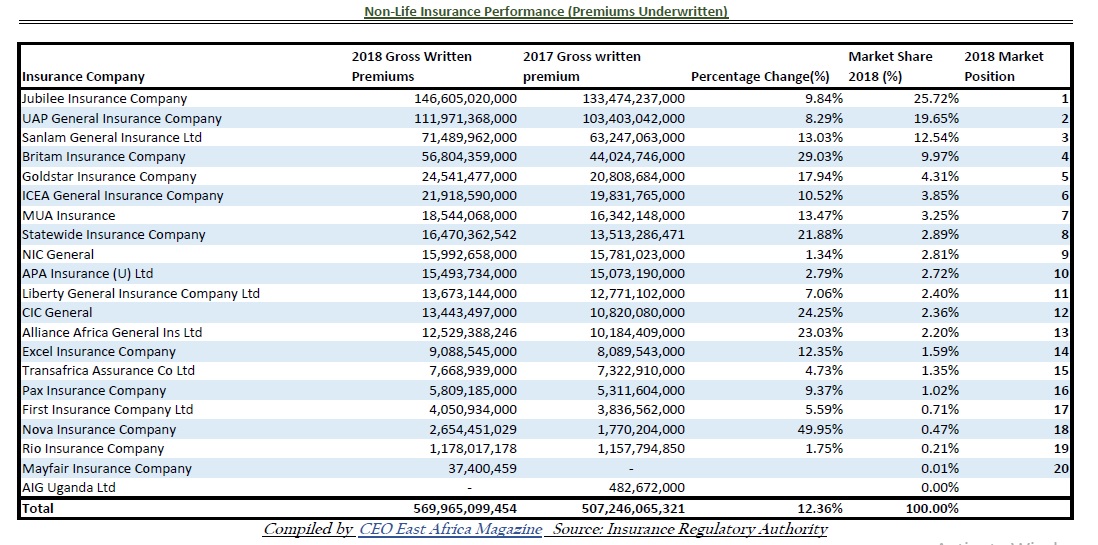The image size is (1098, 545).
Task: Click the Market Share 2018 (%) header
Action: click(x=890, y=67)
